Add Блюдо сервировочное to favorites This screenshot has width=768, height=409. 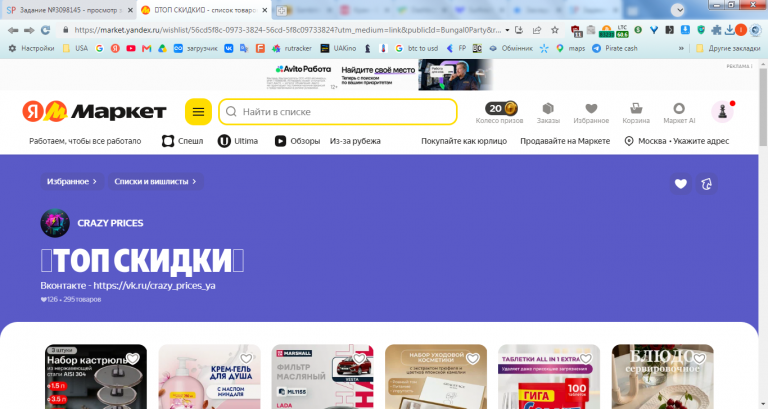click(699, 359)
